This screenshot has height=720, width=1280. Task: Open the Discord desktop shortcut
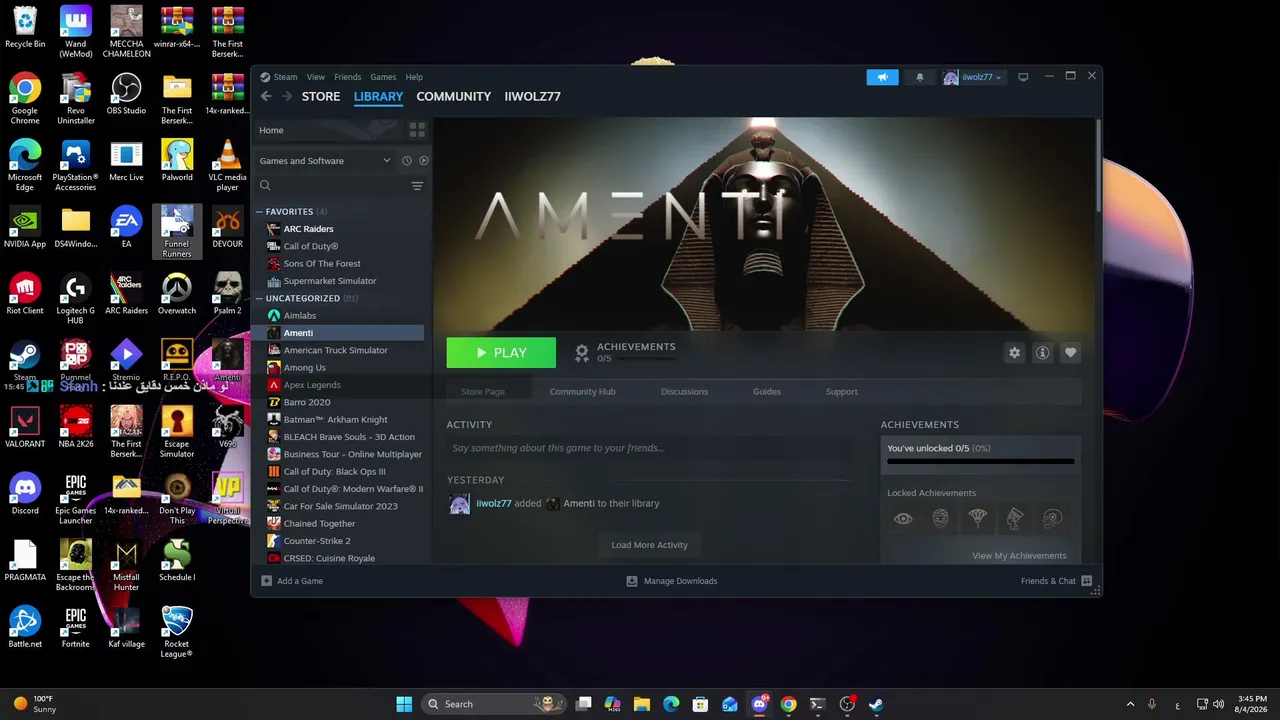[x=25, y=495]
